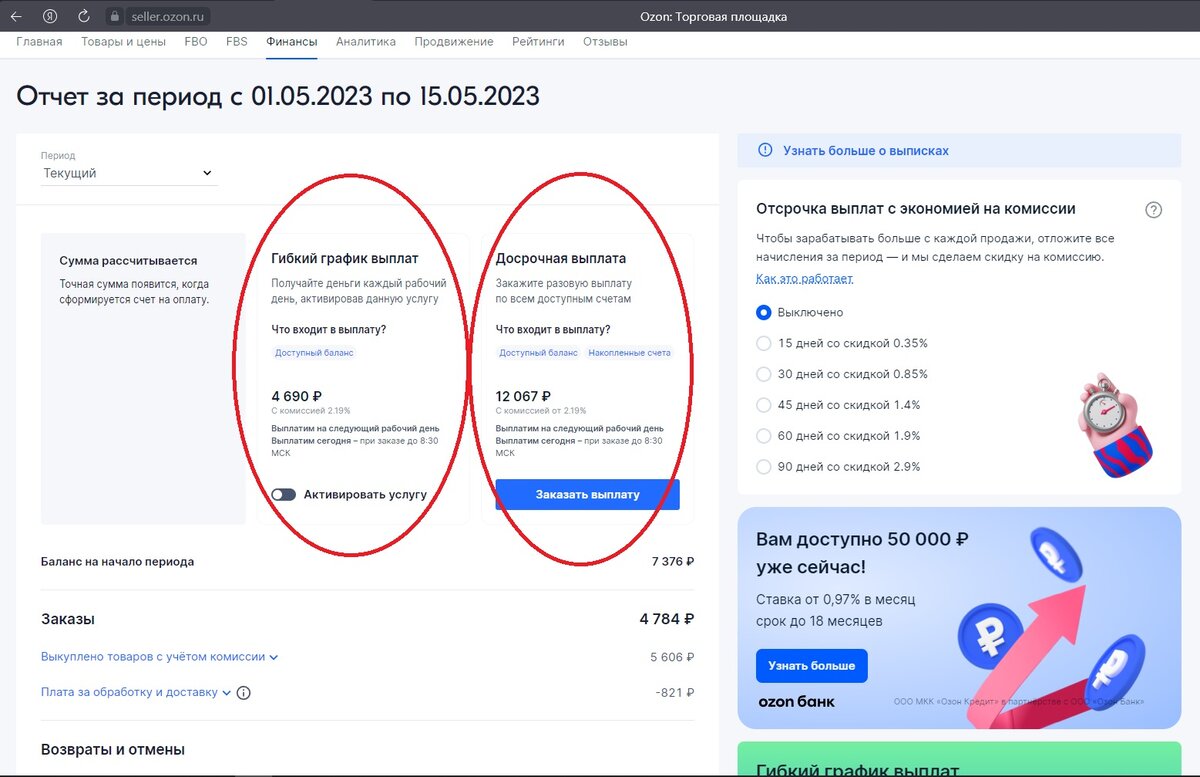Open the 'Узнать больше о выписках' link
This screenshot has width=1200, height=777.
[866, 150]
